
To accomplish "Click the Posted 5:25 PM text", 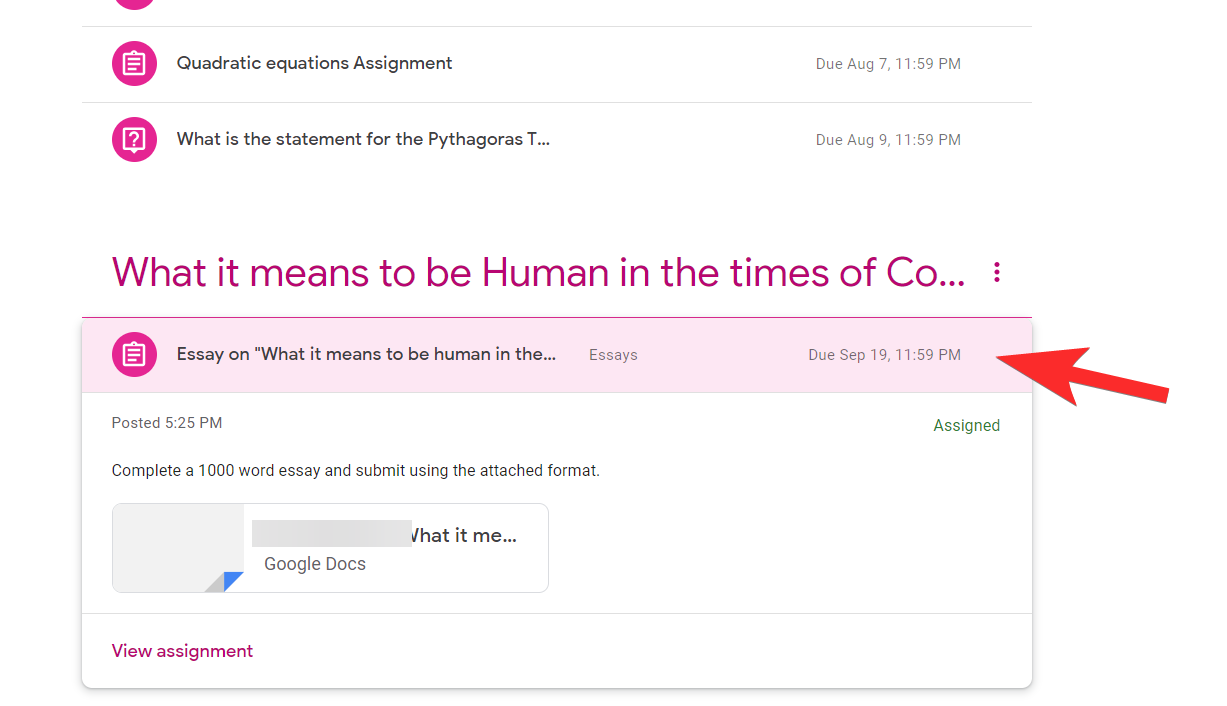I will click(167, 422).
